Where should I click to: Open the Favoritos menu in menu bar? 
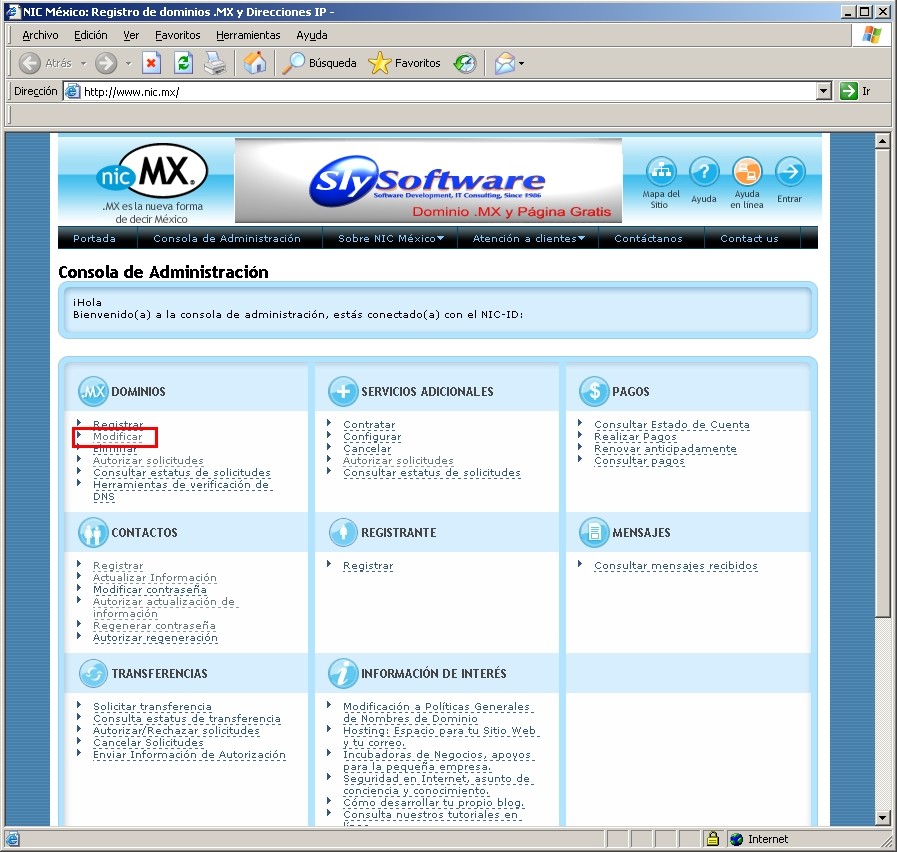pos(177,35)
